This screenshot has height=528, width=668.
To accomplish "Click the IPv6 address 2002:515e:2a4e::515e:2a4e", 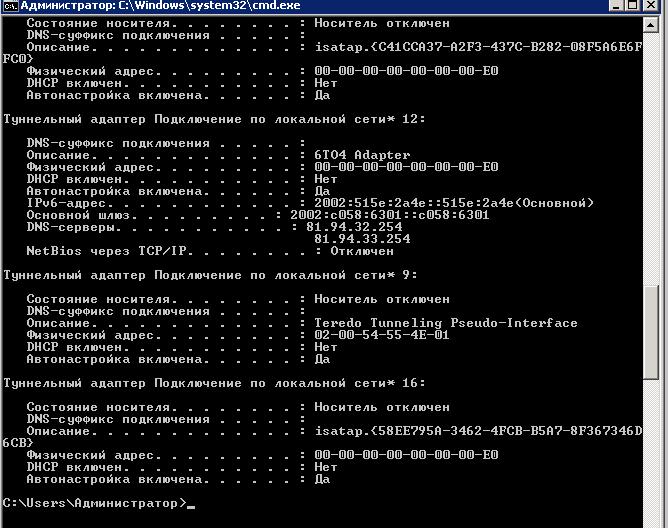I will click(414, 203).
